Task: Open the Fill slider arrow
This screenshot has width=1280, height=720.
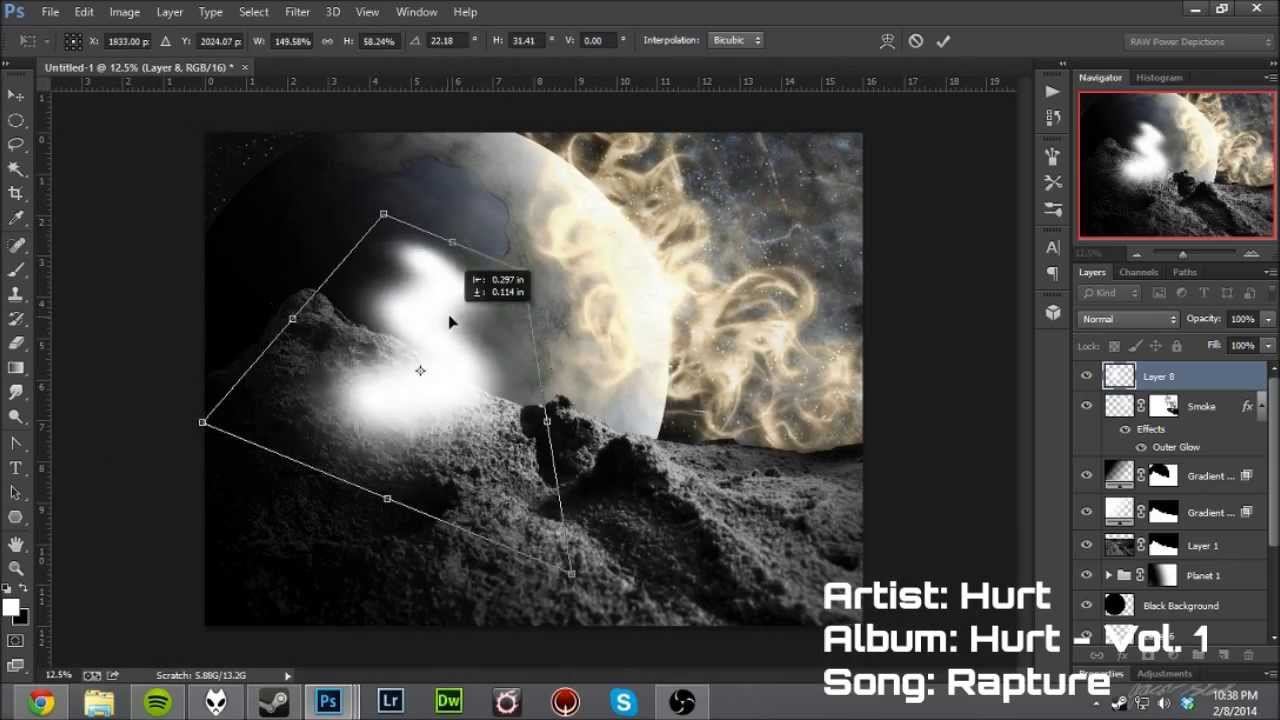Action: coord(1268,345)
